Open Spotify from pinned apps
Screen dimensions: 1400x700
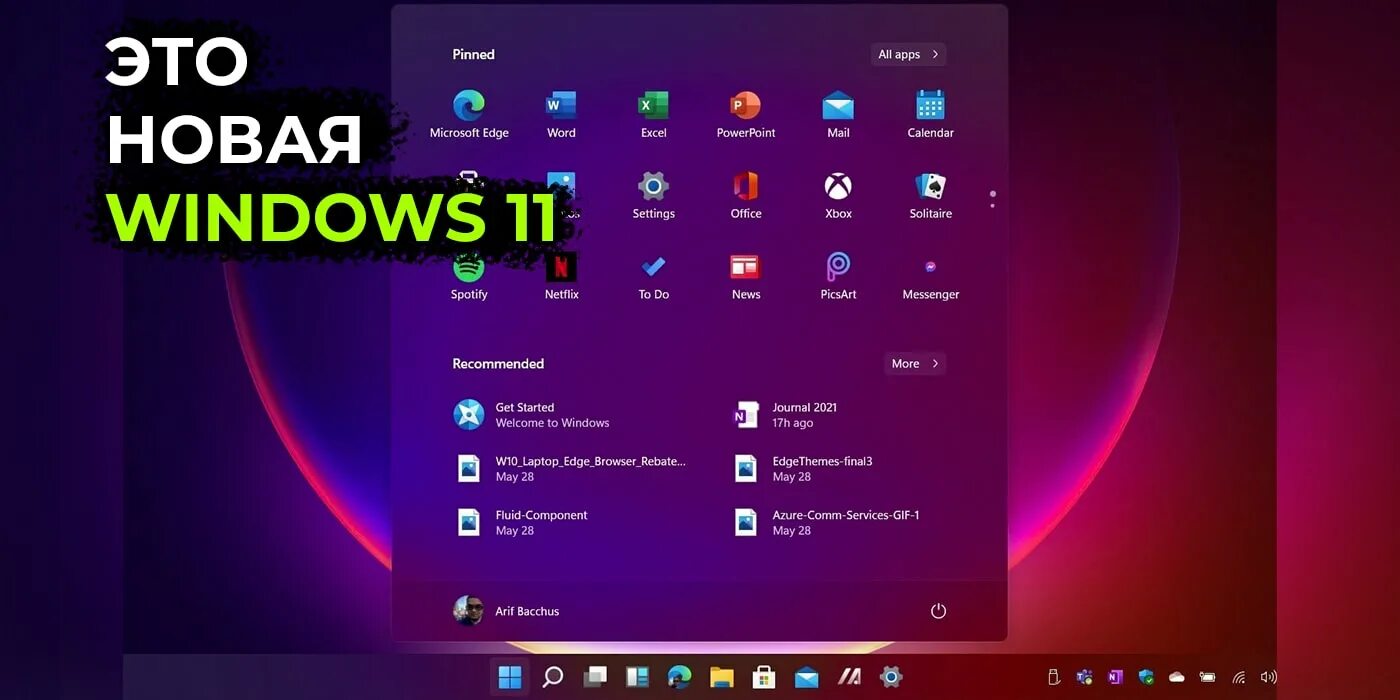(469, 276)
